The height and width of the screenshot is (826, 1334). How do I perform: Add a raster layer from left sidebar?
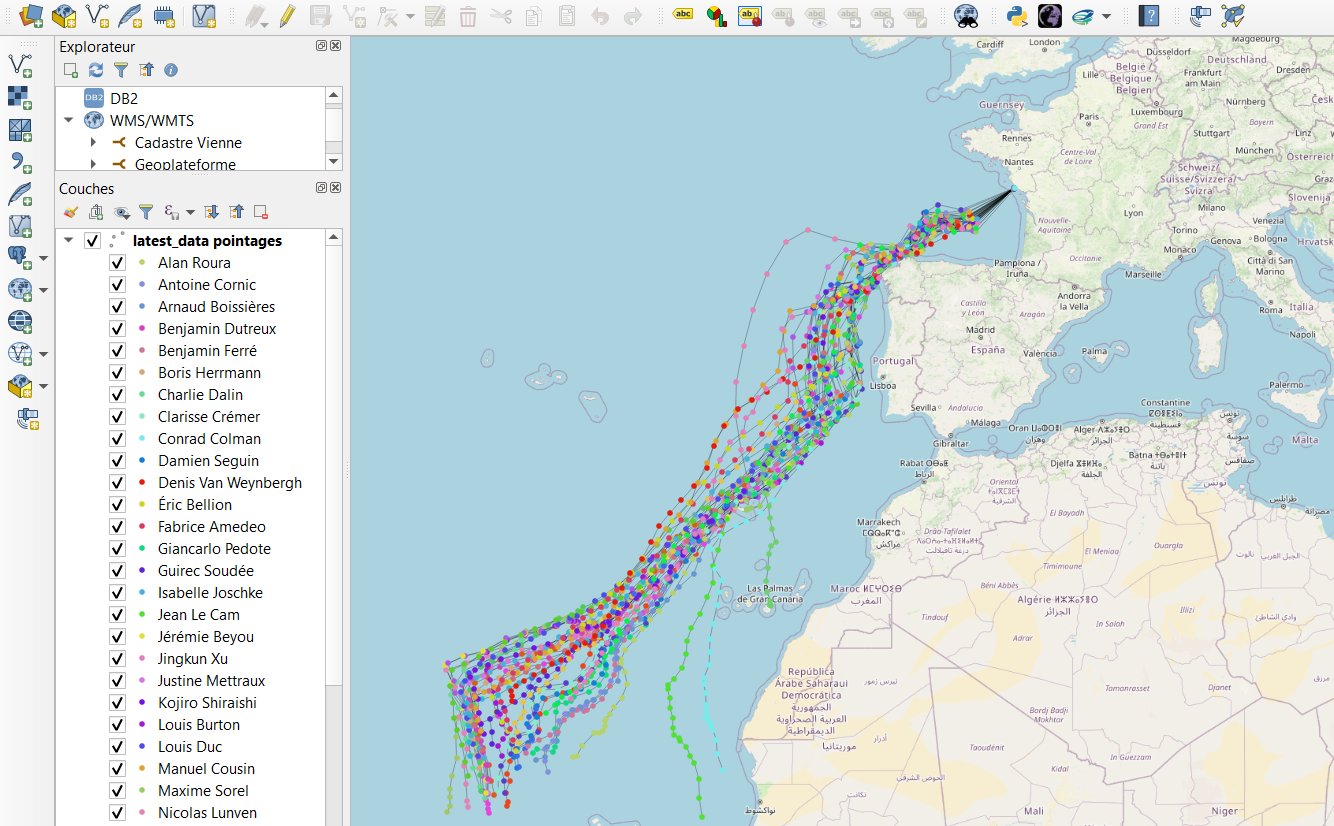click(20, 98)
